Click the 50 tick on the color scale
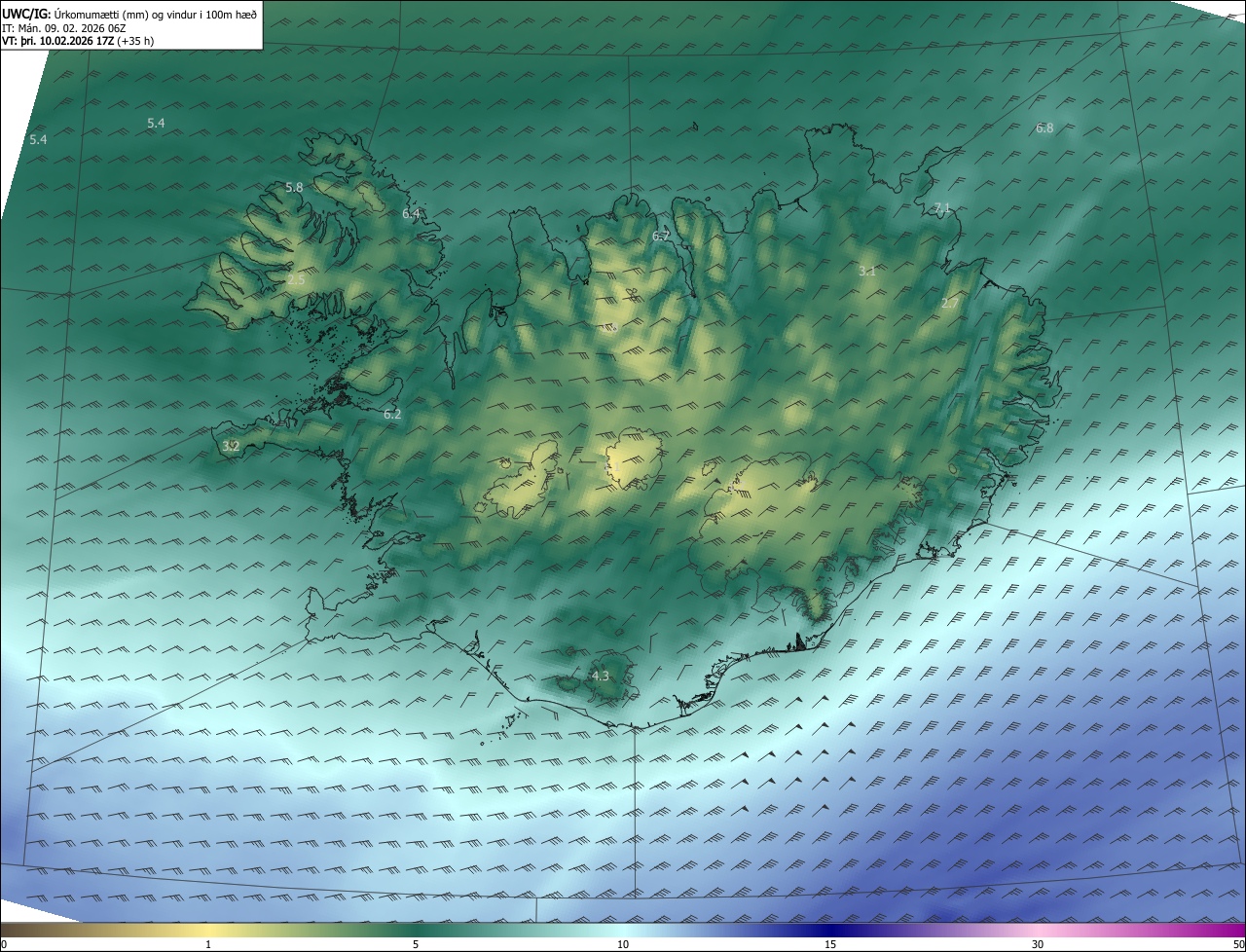 coord(1238,944)
